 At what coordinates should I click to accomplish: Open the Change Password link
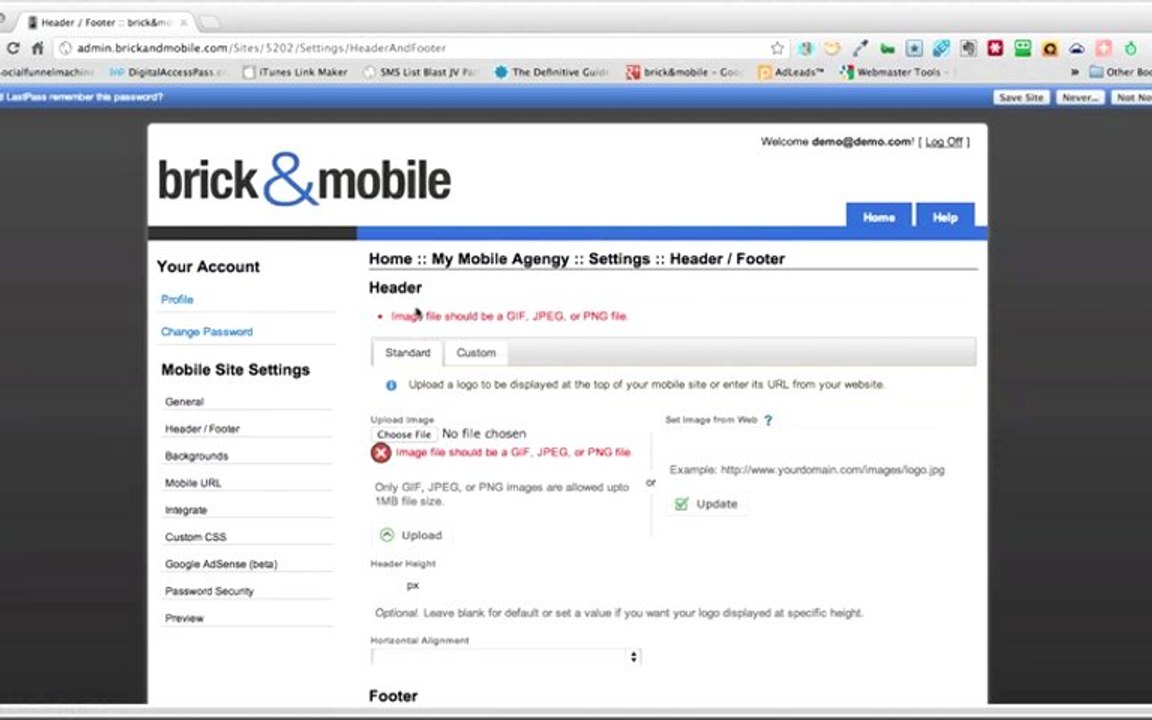206,332
